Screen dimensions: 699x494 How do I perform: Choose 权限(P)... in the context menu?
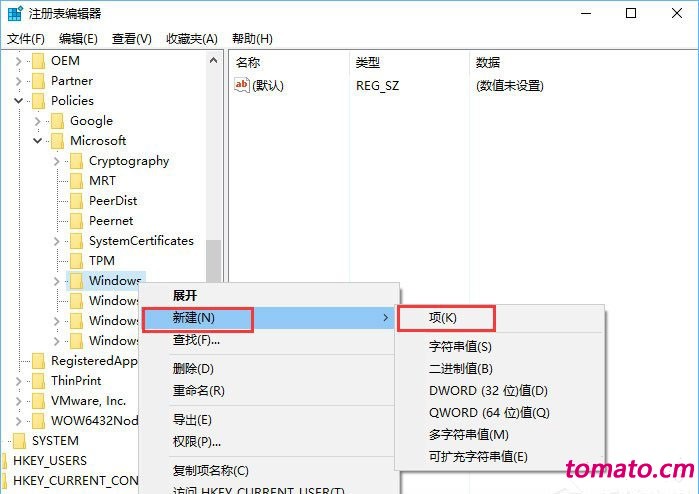point(269,442)
